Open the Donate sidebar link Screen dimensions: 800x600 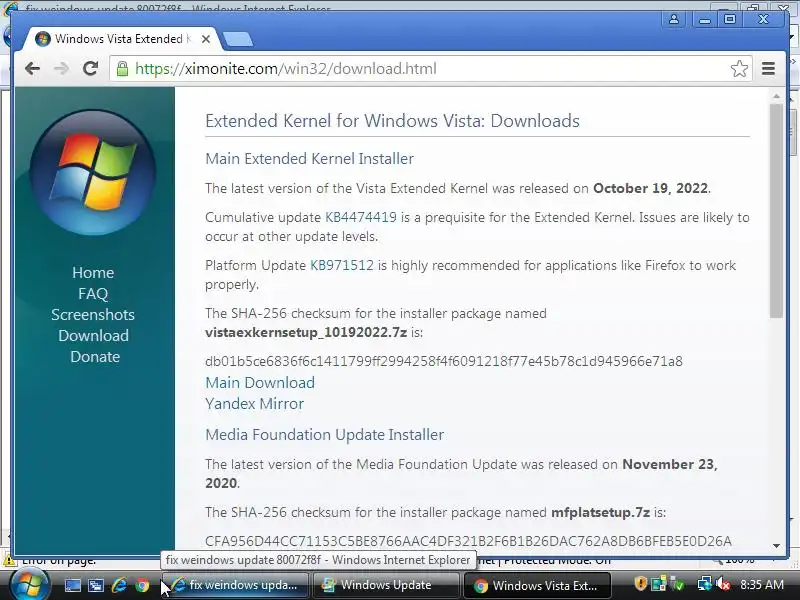pyautogui.click(x=95, y=356)
